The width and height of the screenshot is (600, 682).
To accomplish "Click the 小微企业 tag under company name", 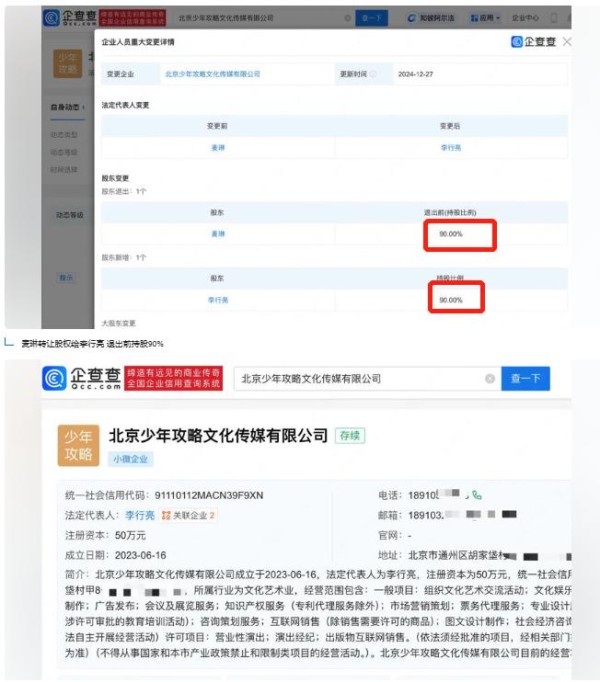I will coord(131,459).
